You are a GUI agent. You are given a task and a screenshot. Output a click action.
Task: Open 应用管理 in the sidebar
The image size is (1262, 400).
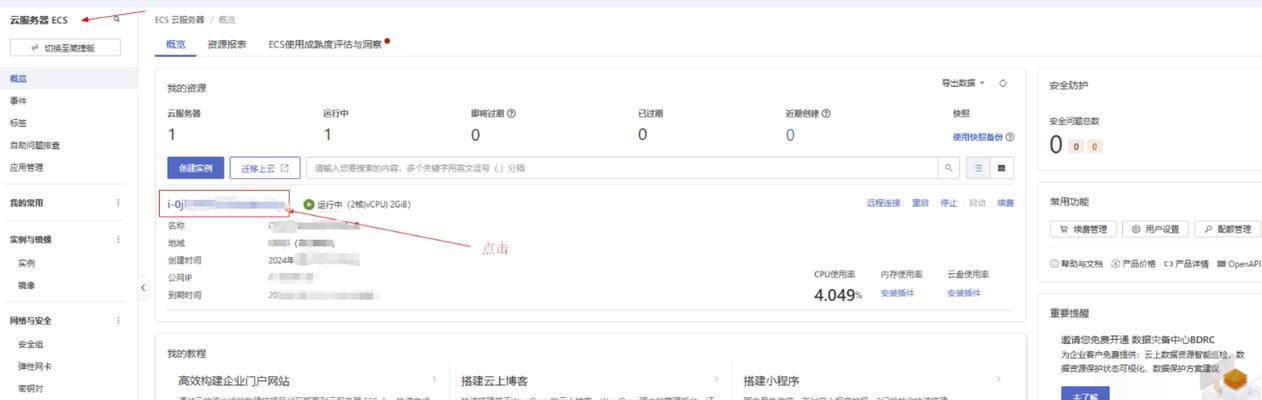click(x=26, y=167)
